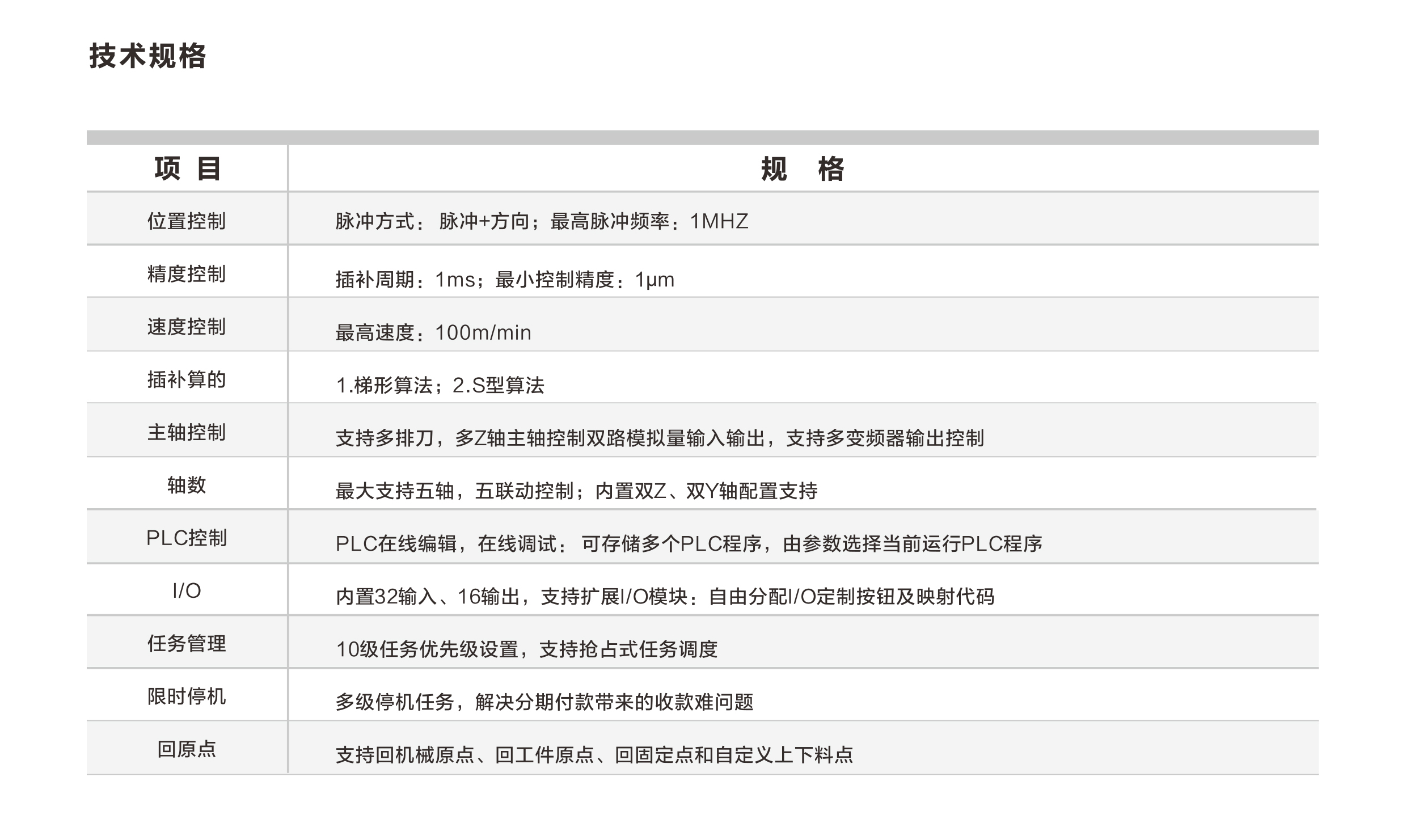Select the 任务管理 row label

(187, 644)
